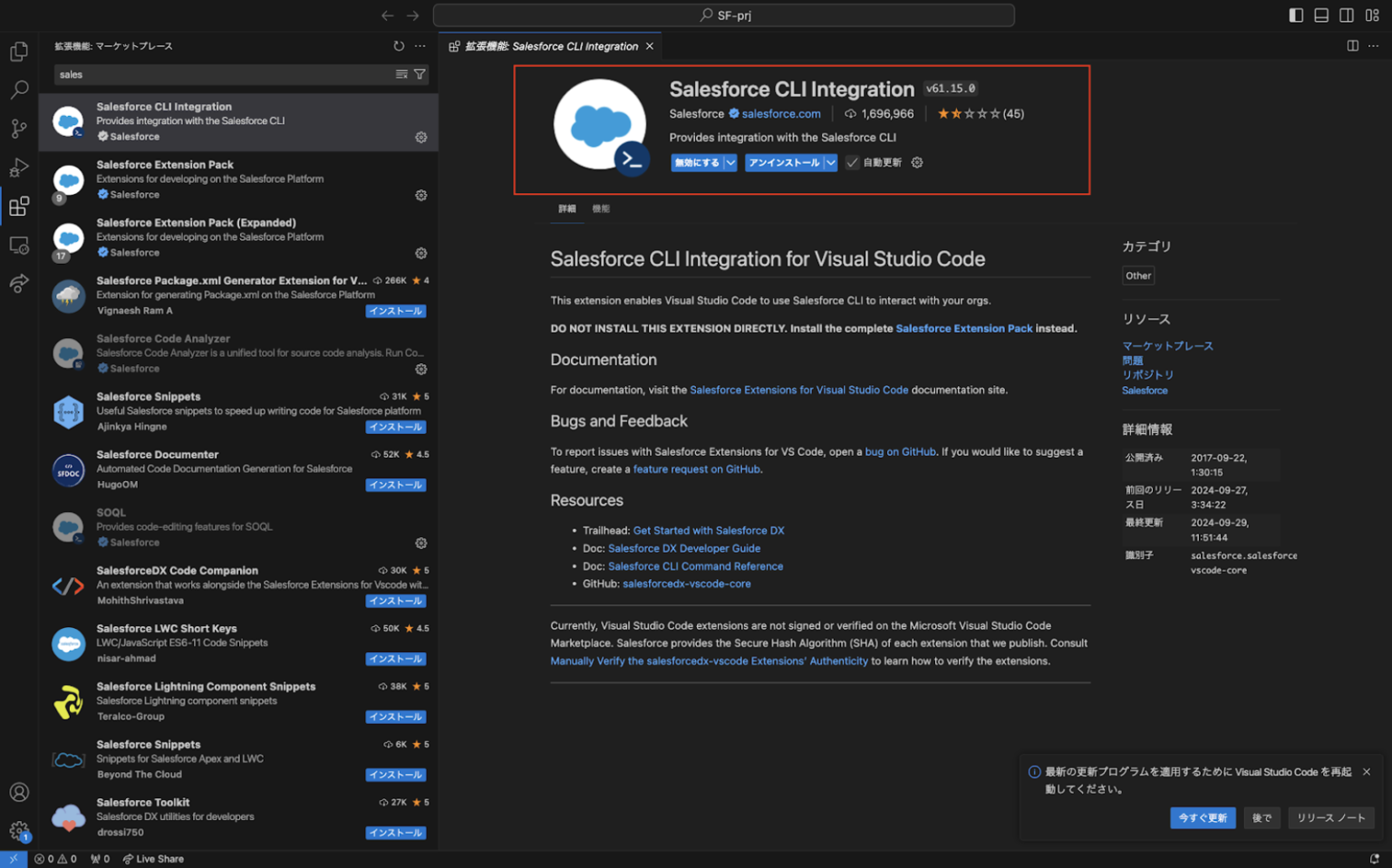The image size is (1392, 868).
Task: Toggle the 自動更新 auto-update checkbox
Action: tap(852, 162)
